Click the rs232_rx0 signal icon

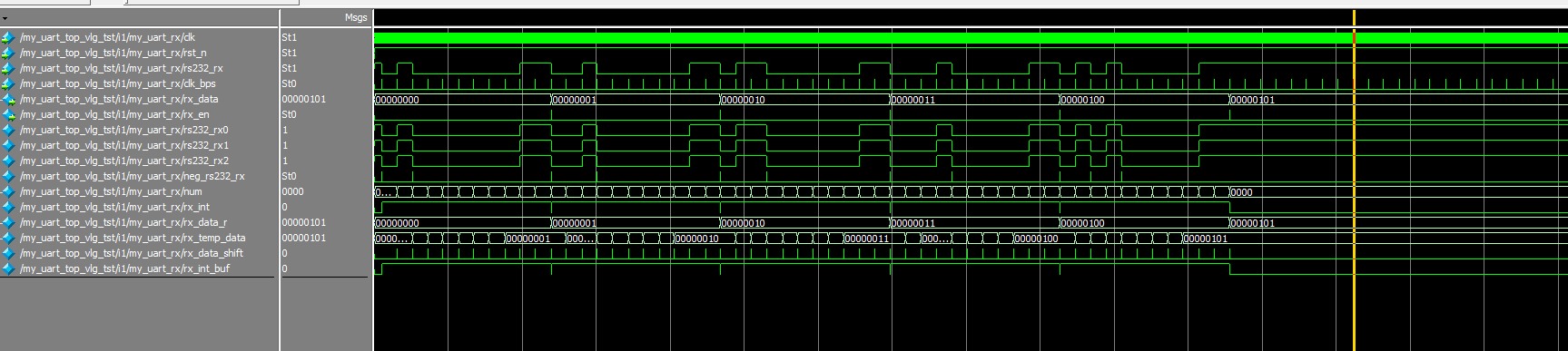[x=8, y=130]
